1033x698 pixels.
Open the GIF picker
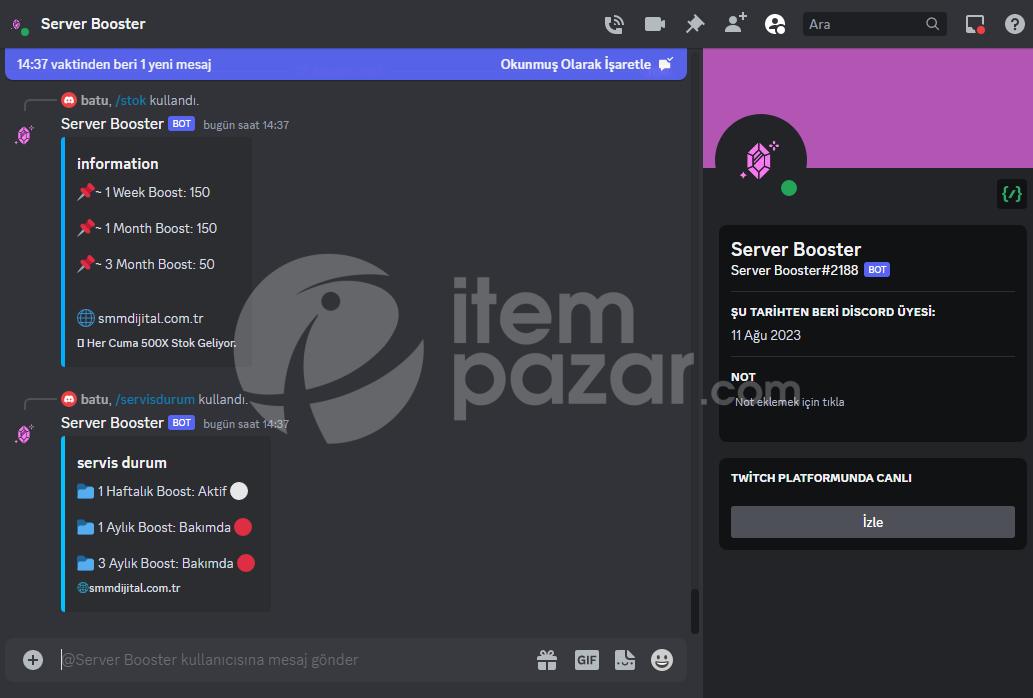pos(586,660)
